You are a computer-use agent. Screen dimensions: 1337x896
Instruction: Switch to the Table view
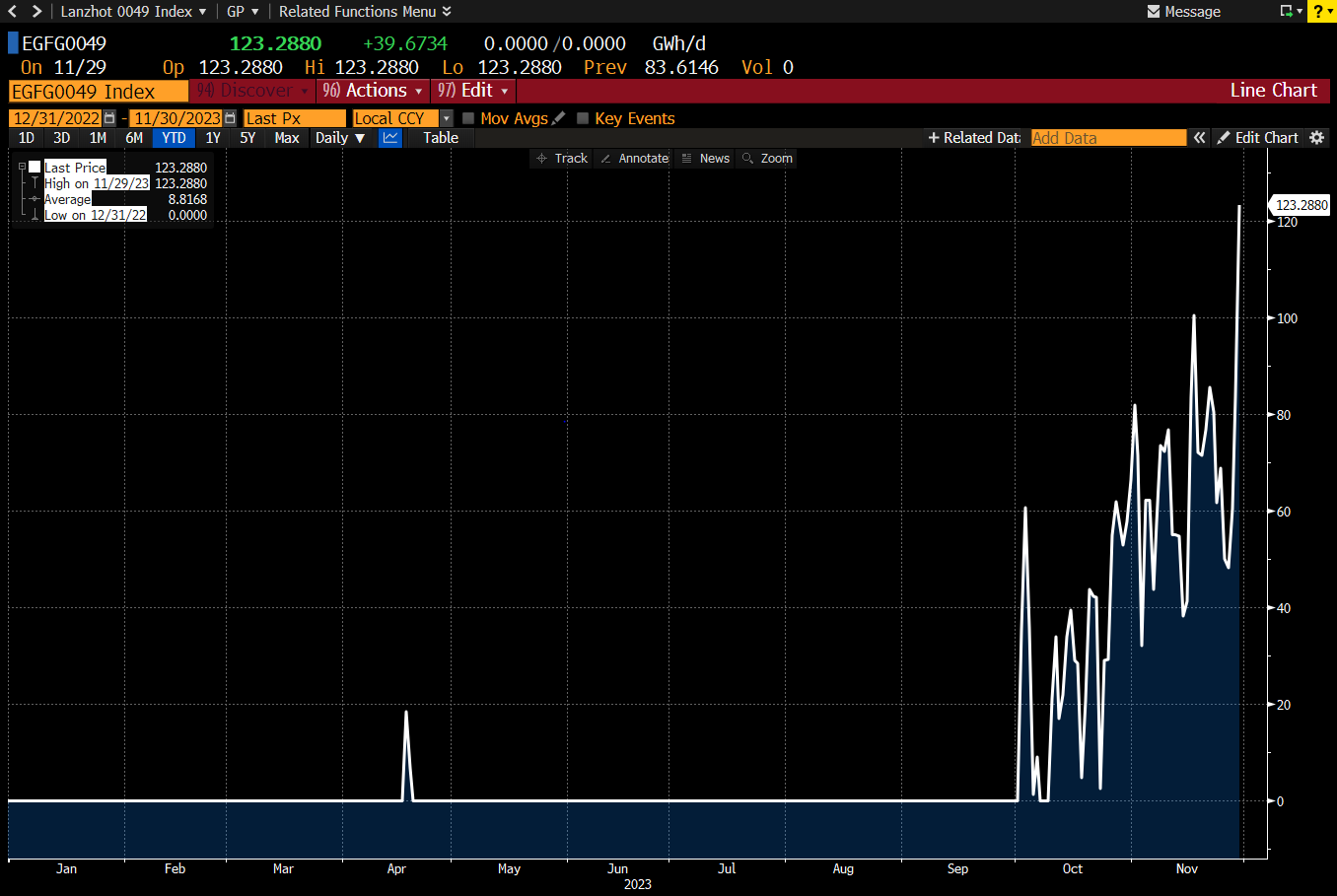[441, 138]
